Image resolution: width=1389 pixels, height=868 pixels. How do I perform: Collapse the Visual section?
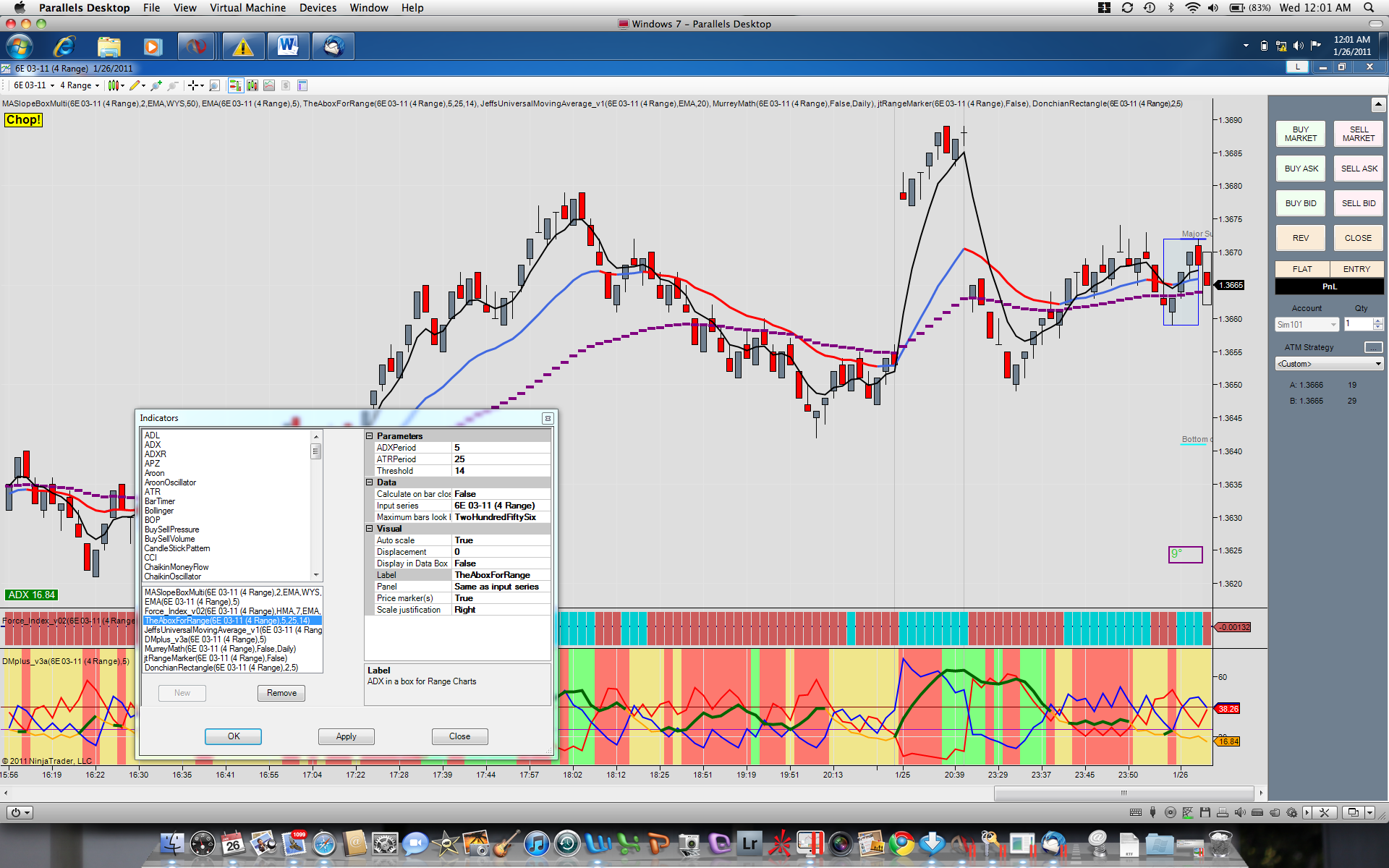pos(369,529)
